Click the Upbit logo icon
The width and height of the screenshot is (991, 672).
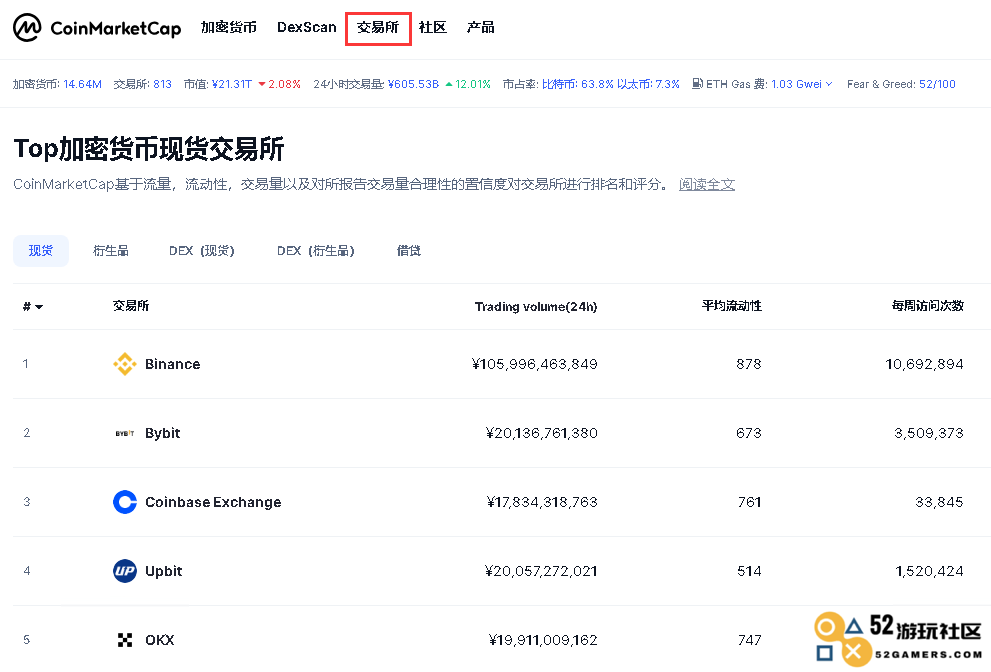coord(125,571)
